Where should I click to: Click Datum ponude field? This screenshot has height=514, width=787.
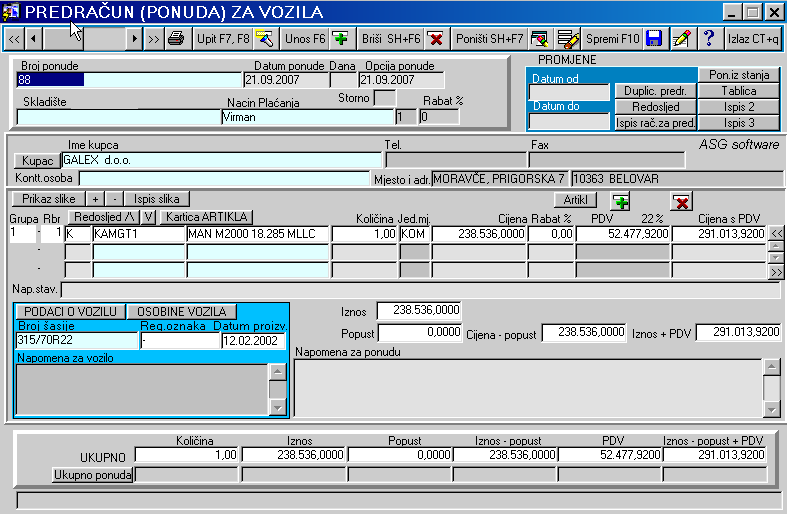point(286,80)
